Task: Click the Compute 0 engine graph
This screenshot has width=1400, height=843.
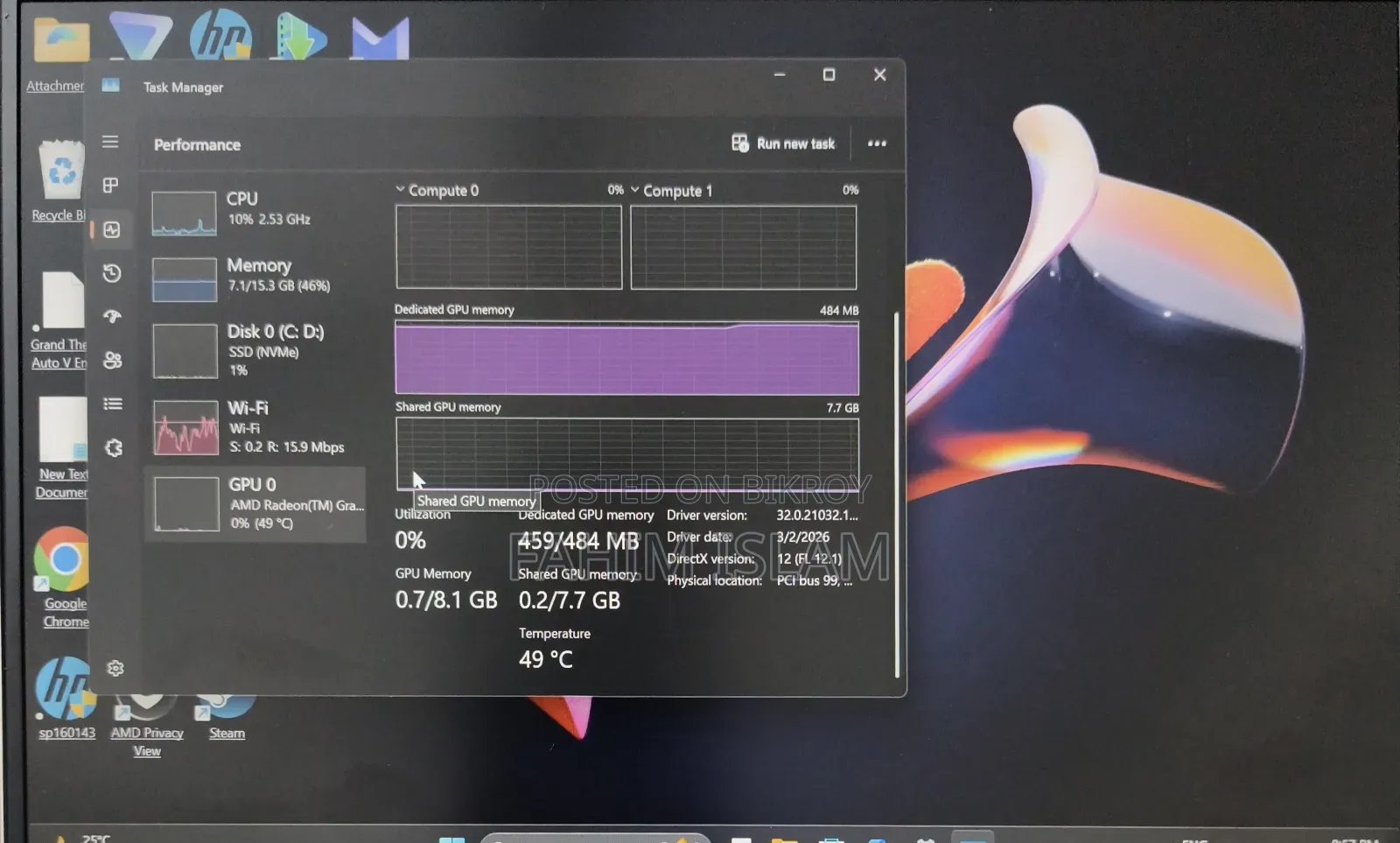Action: click(x=508, y=247)
